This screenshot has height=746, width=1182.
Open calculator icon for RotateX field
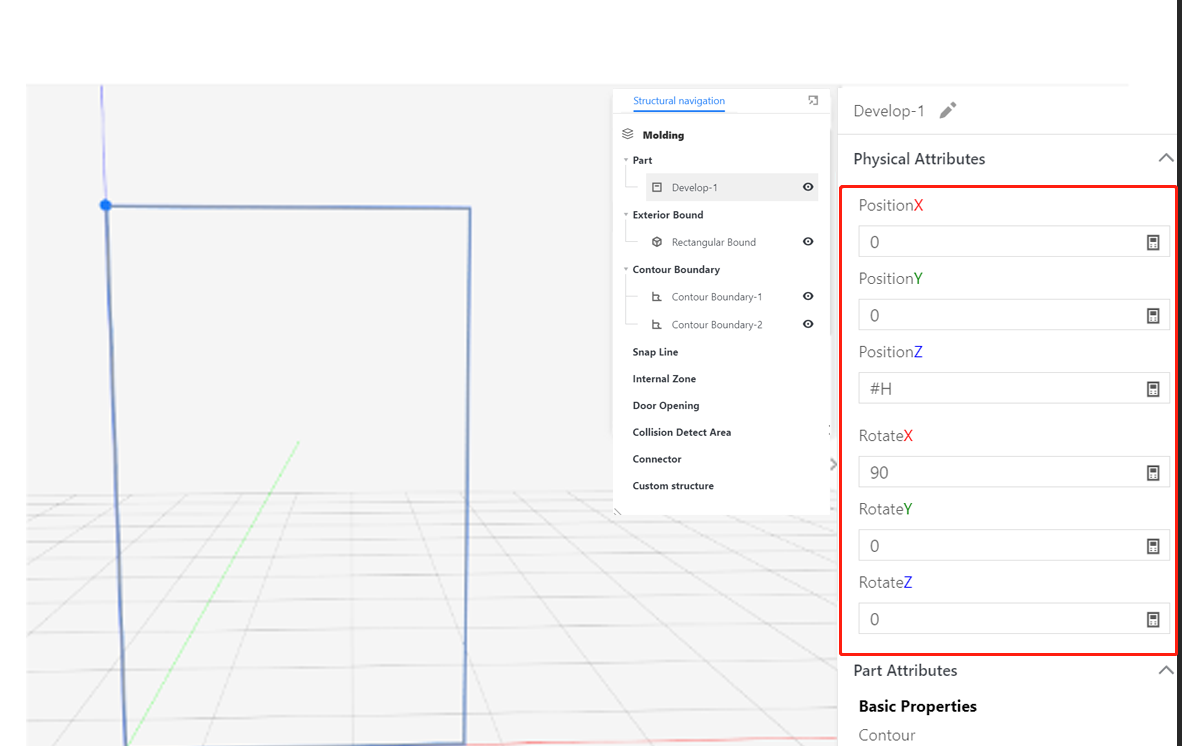point(1153,473)
